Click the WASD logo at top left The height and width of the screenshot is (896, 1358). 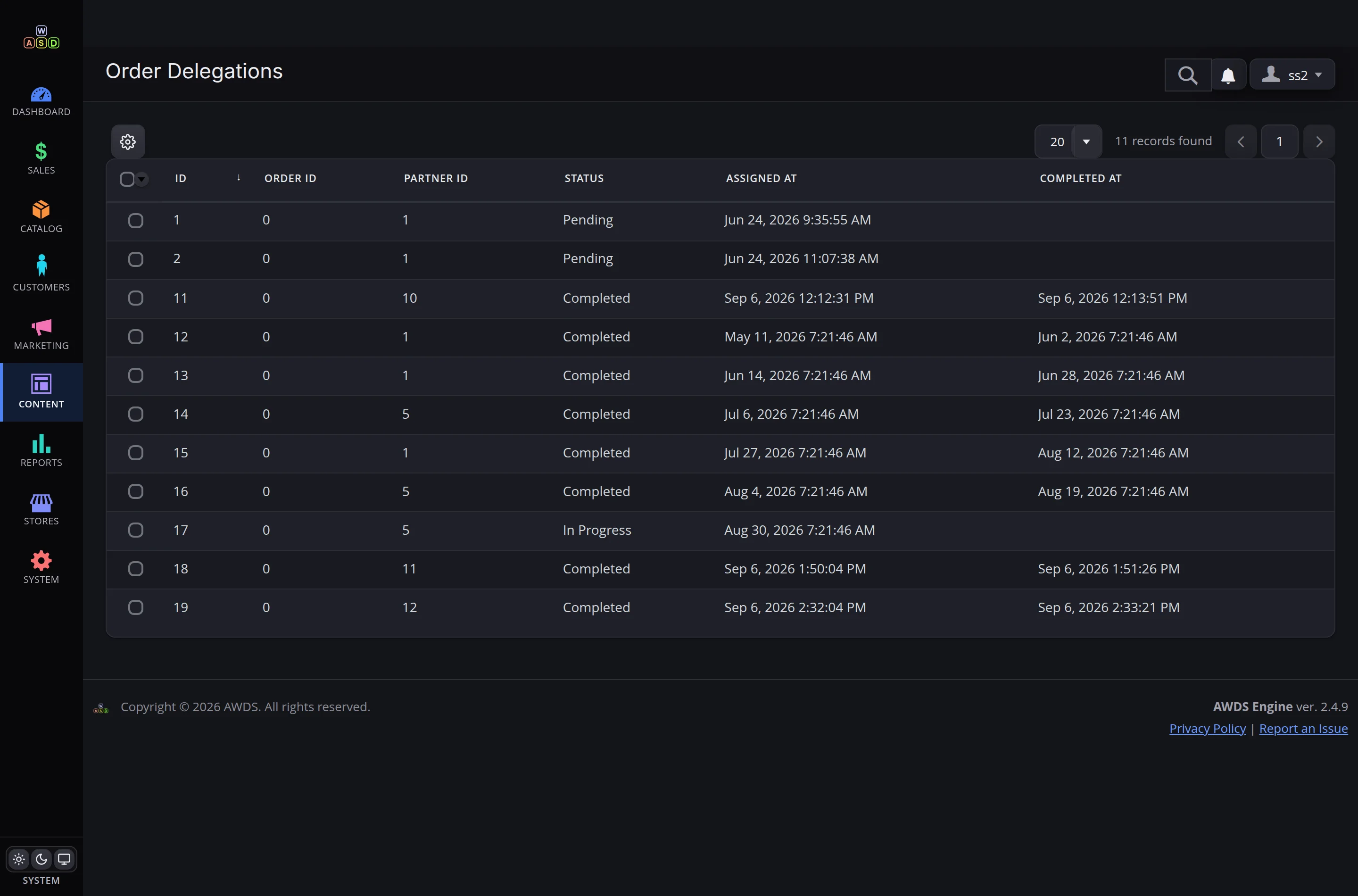pos(41,37)
